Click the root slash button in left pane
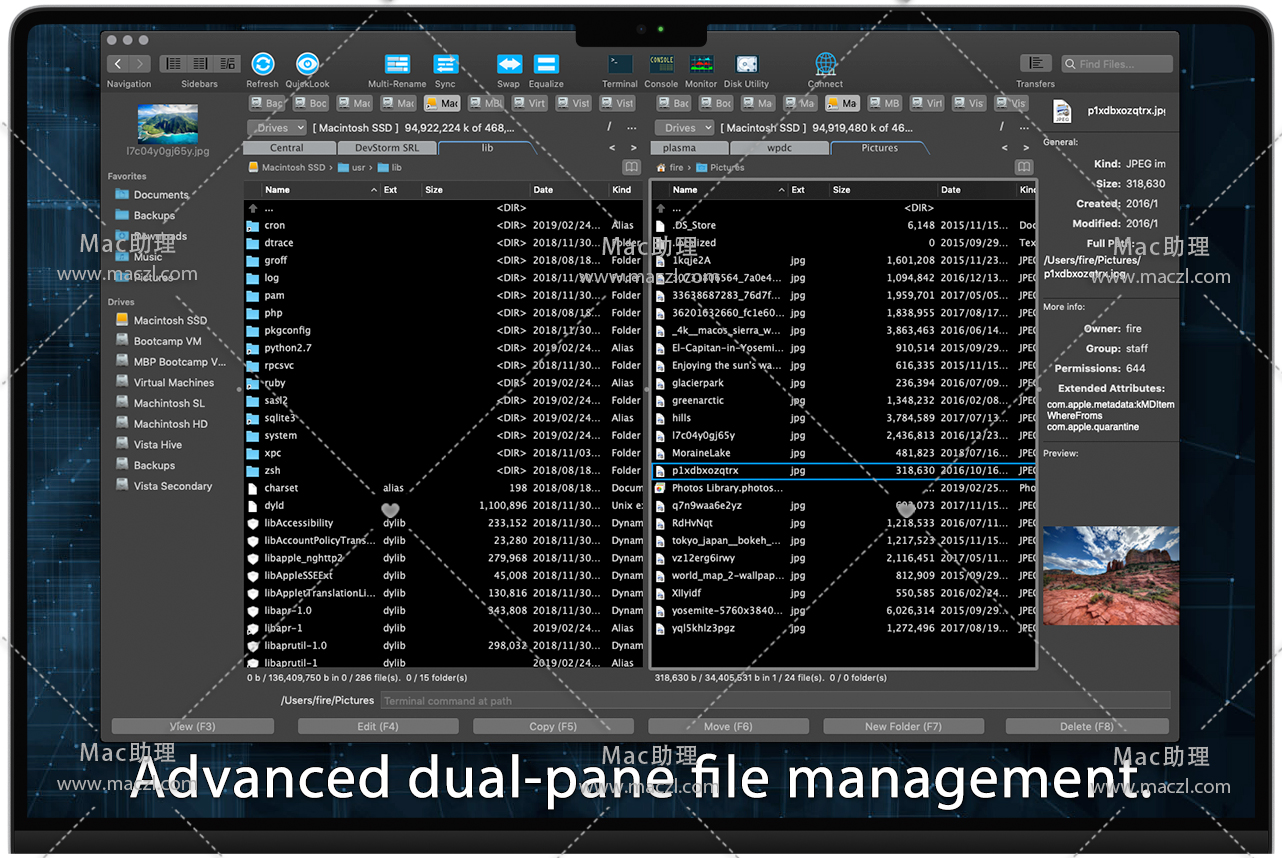1282x858 pixels. coord(609,127)
